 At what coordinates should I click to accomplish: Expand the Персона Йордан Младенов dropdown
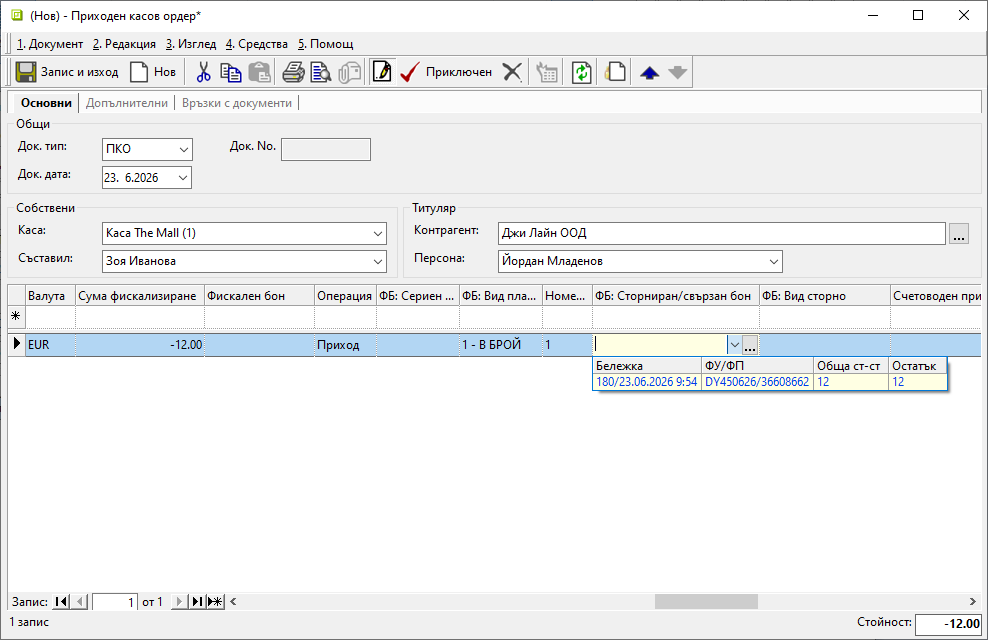click(774, 261)
